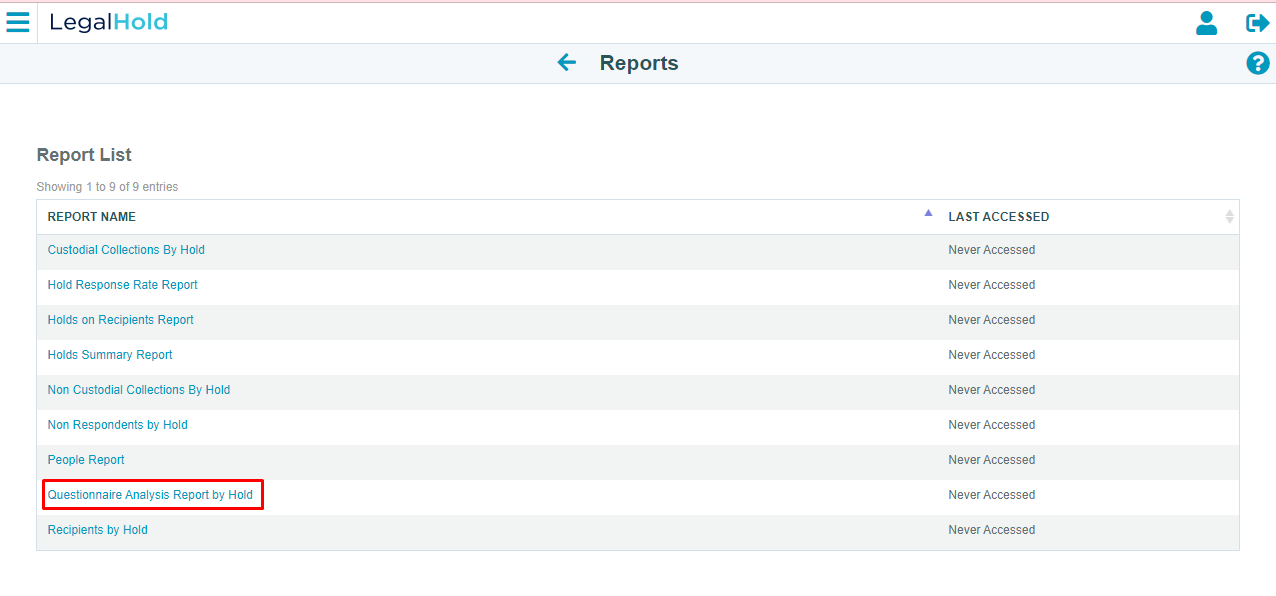Open Holds Summary Report
This screenshot has height=596, width=1276.
coord(110,355)
